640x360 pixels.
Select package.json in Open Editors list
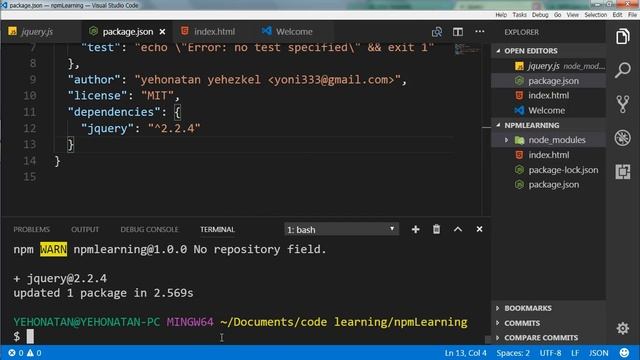tap(549, 81)
